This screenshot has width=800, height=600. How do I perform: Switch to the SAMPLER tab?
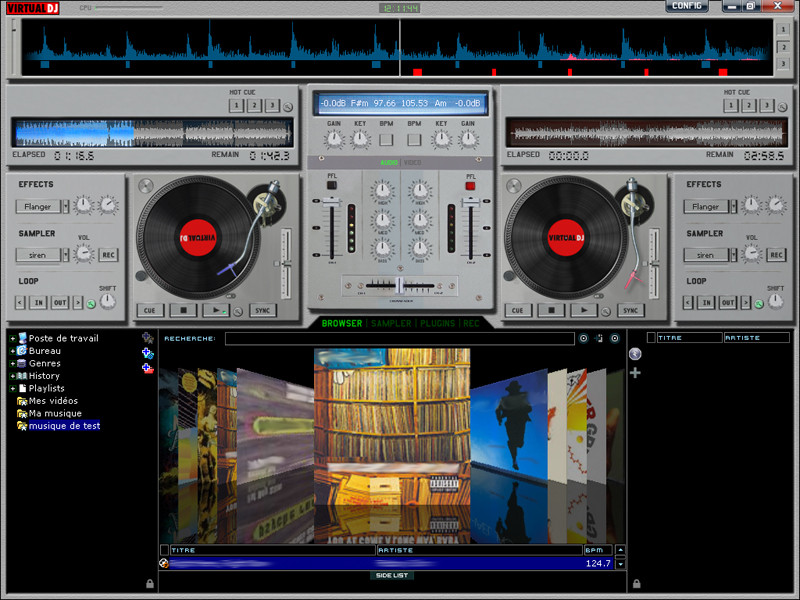(x=391, y=324)
